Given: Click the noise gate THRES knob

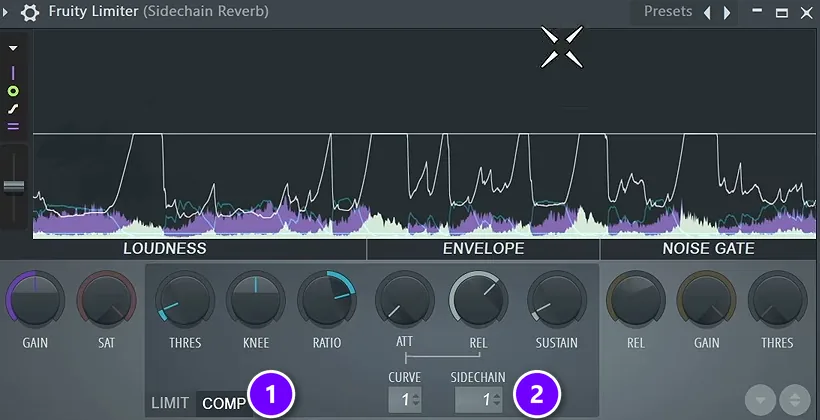Looking at the screenshot, I should 778,300.
